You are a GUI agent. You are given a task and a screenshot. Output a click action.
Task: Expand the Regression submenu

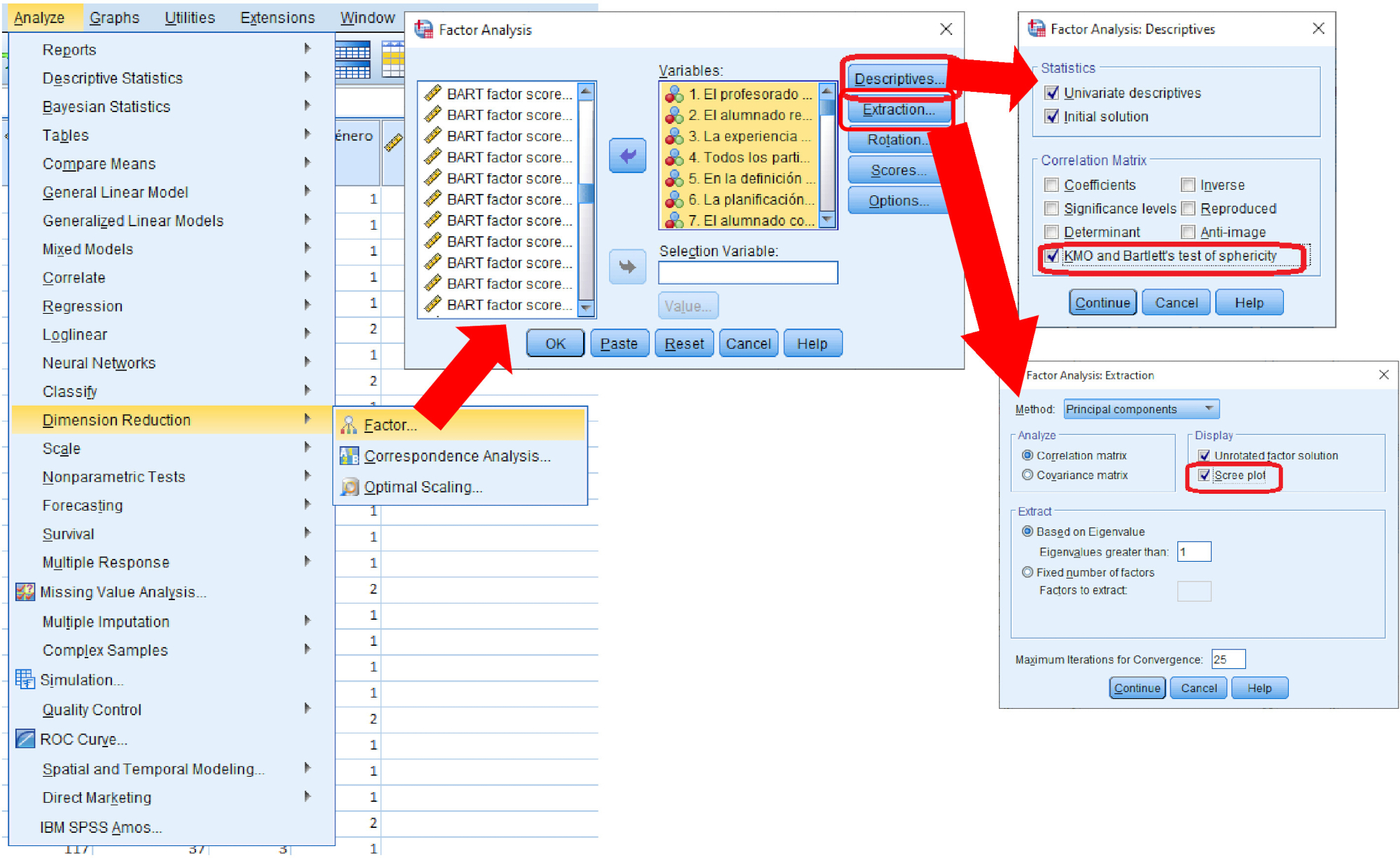[x=172, y=306]
